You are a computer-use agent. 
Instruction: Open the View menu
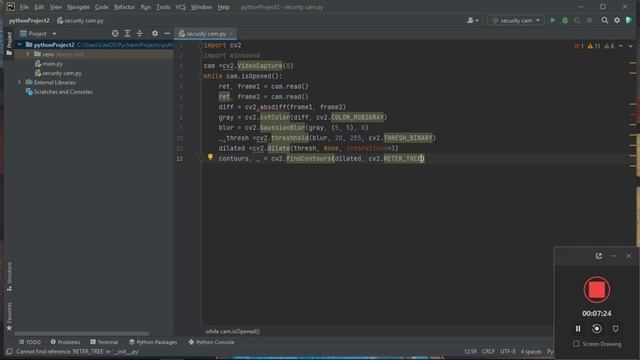[x=56, y=7]
